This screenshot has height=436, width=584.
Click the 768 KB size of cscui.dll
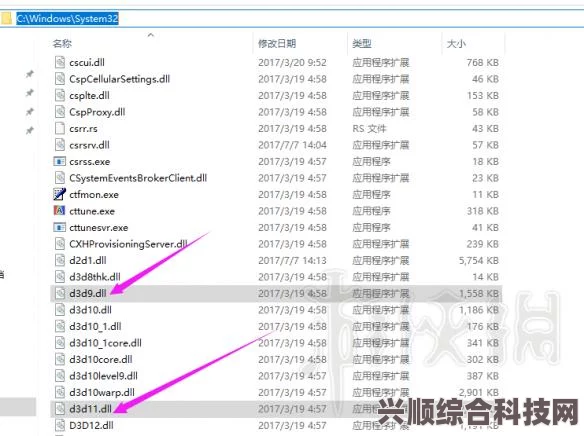[483, 62]
